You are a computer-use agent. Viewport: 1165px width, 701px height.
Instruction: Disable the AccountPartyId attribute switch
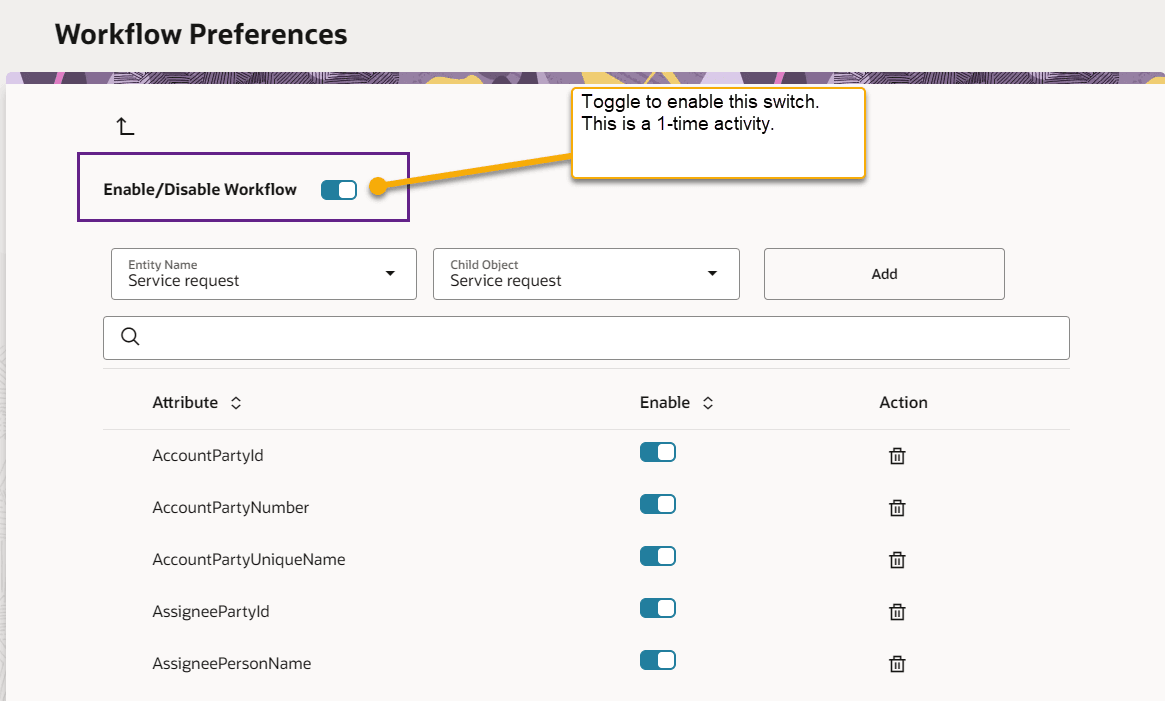(x=658, y=453)
